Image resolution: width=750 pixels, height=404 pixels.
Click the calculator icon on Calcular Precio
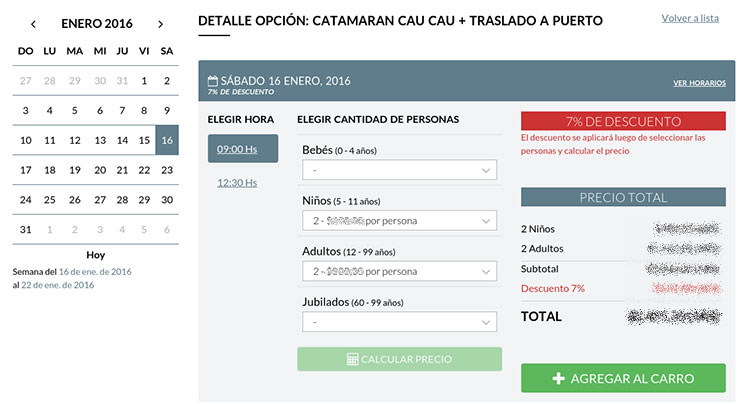click(353, 359)
